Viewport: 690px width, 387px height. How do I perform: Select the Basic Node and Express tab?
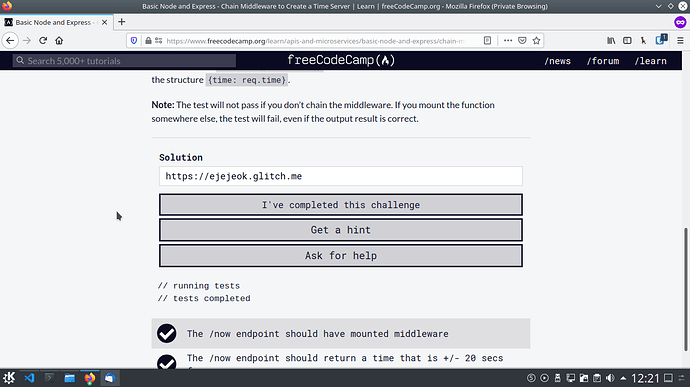pos(56,22)
